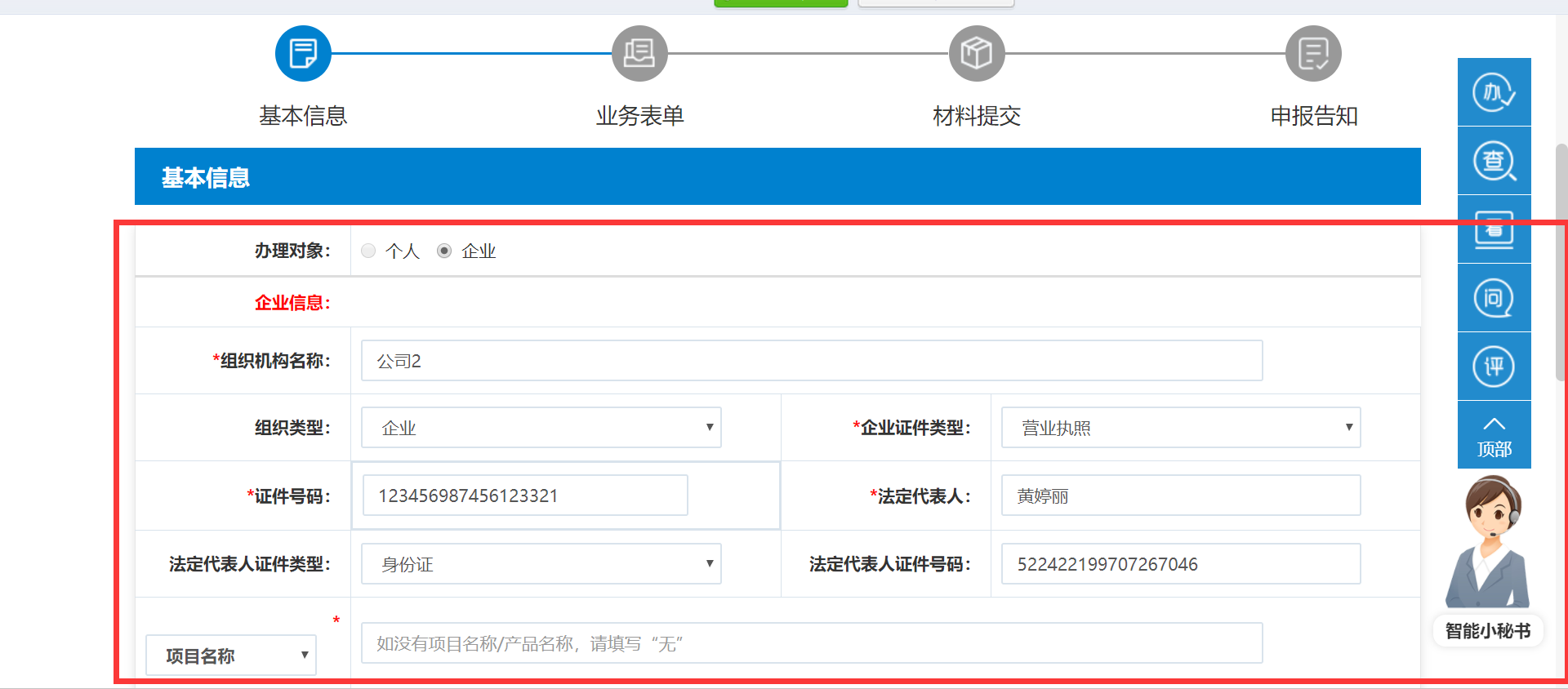The image size is (1568, 689).
Task: Select the 个人 radio button
Action: tap(369, 251)
